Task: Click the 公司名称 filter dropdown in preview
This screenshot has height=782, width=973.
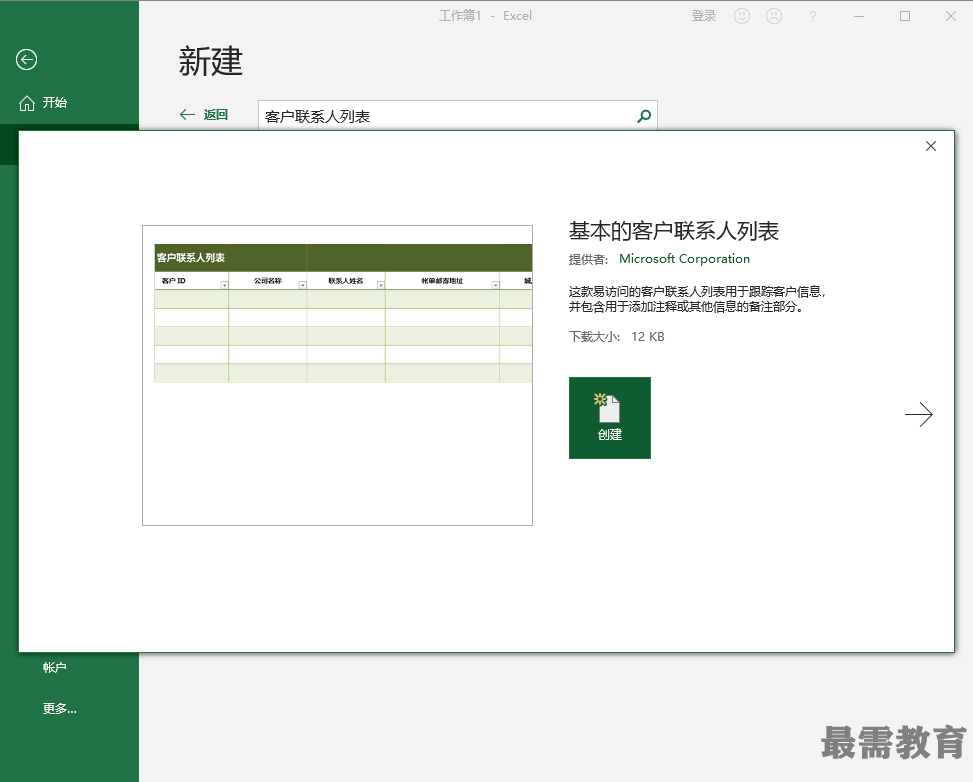Action: [x=303, y=285]
